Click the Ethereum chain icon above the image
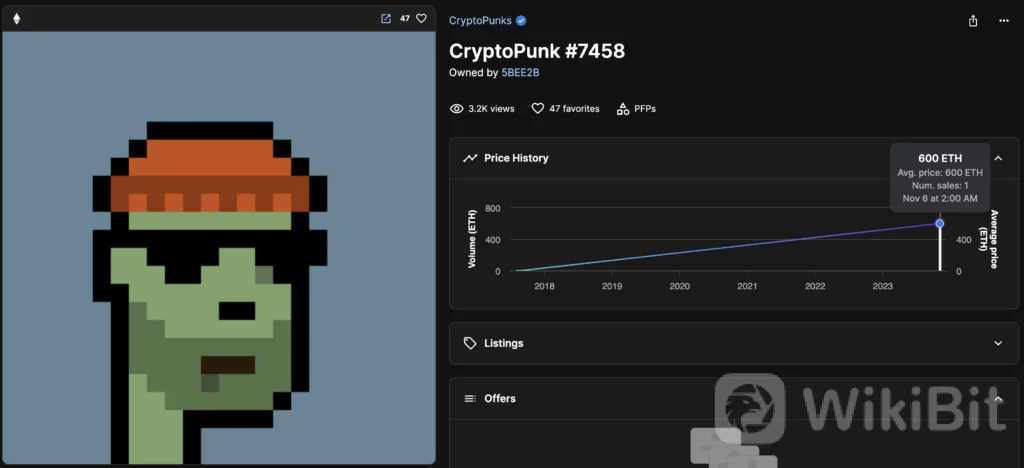The width and height of the screenshot is (1024, 468). click(16, 18)
